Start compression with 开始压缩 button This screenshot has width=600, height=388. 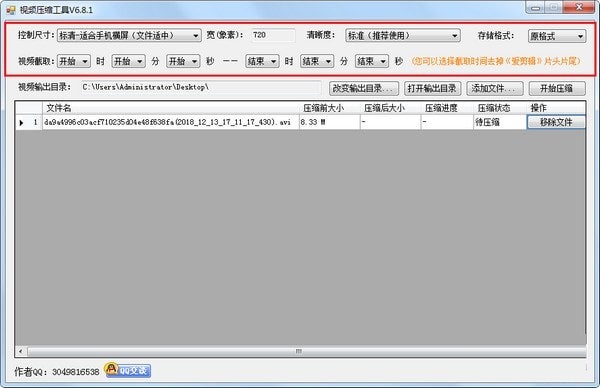pos(557,88)
